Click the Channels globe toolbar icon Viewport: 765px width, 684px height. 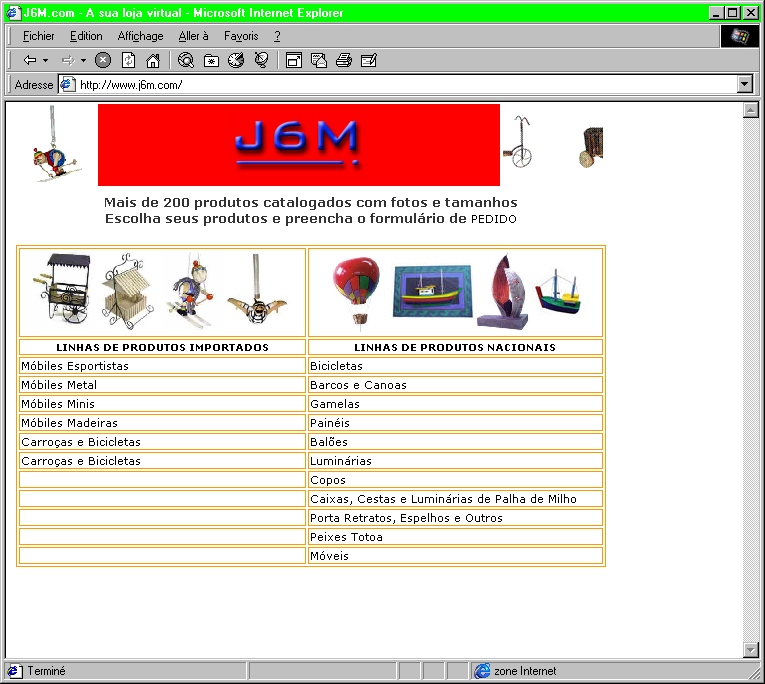click(262, 60)
